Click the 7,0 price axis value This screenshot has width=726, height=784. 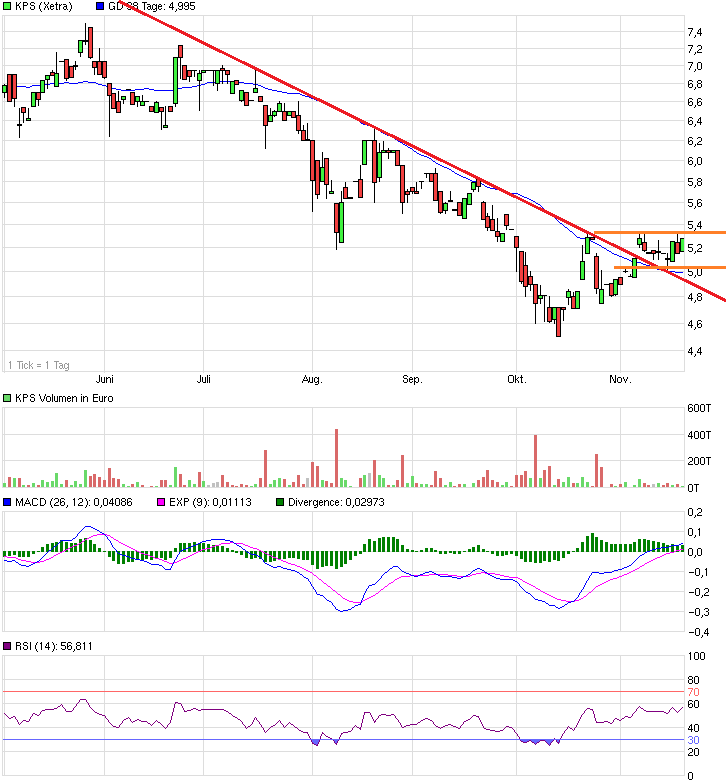[694, 66]
